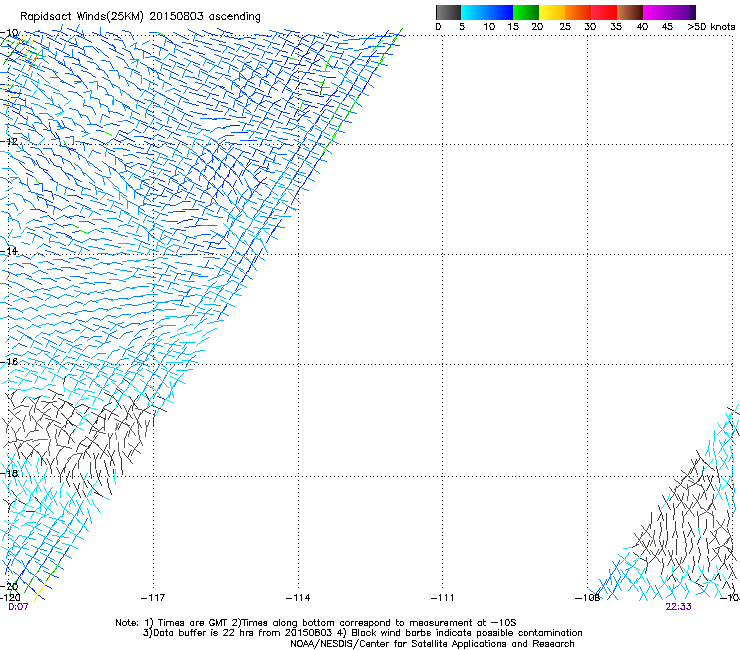
Task: Click the cyan-blue 5-15 knots legend segment
Action: [x=487, y=12]
